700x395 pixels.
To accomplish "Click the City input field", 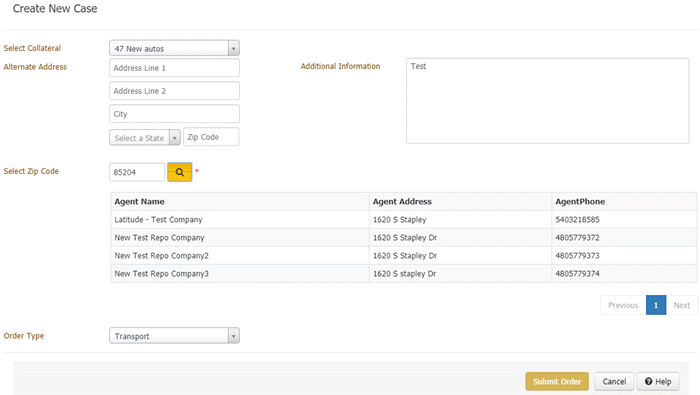I will click(x=174, y=114).
